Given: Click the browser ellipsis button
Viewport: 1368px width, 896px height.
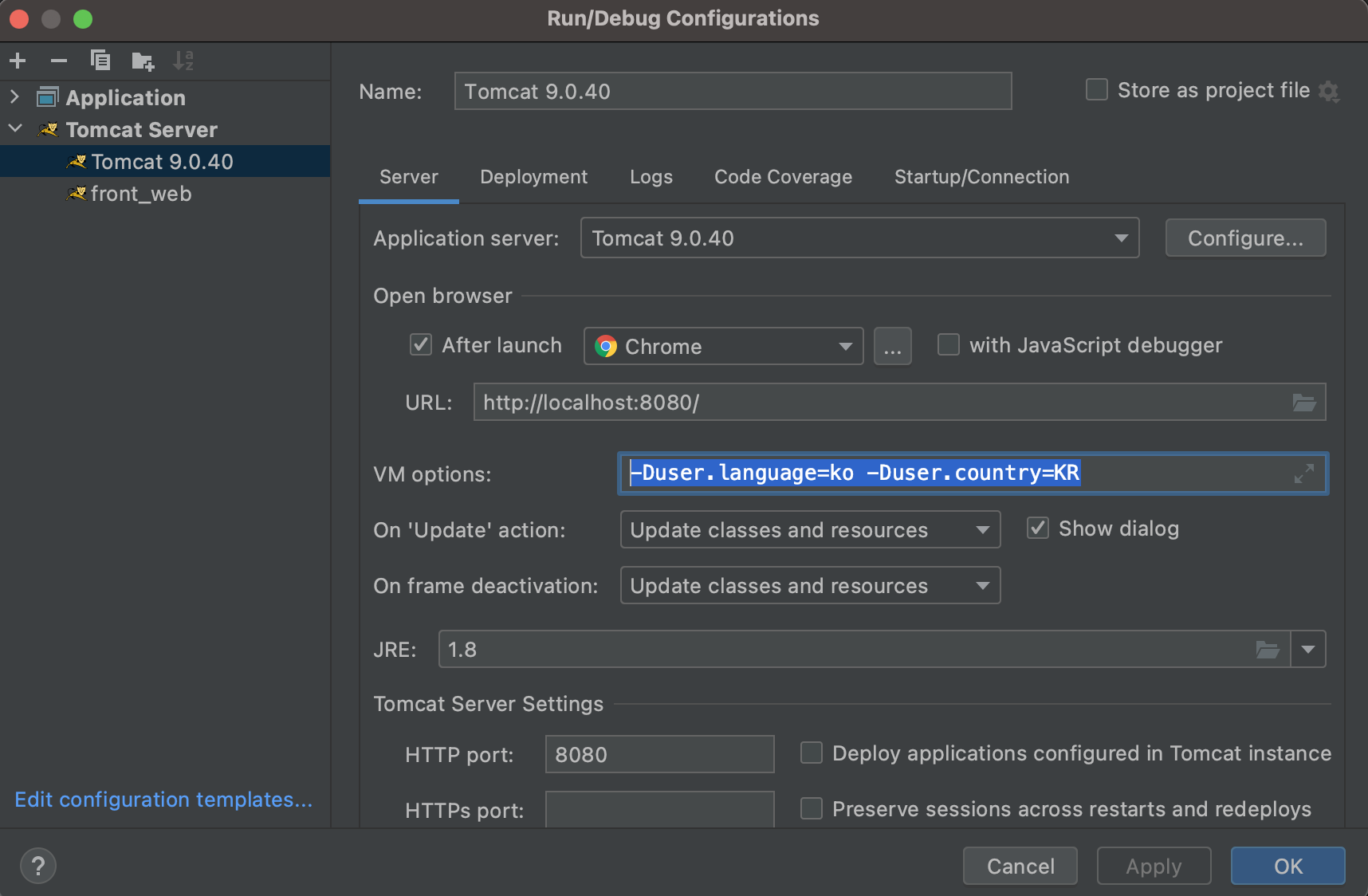Looking at the screenshot, I should tap(893, 346).
